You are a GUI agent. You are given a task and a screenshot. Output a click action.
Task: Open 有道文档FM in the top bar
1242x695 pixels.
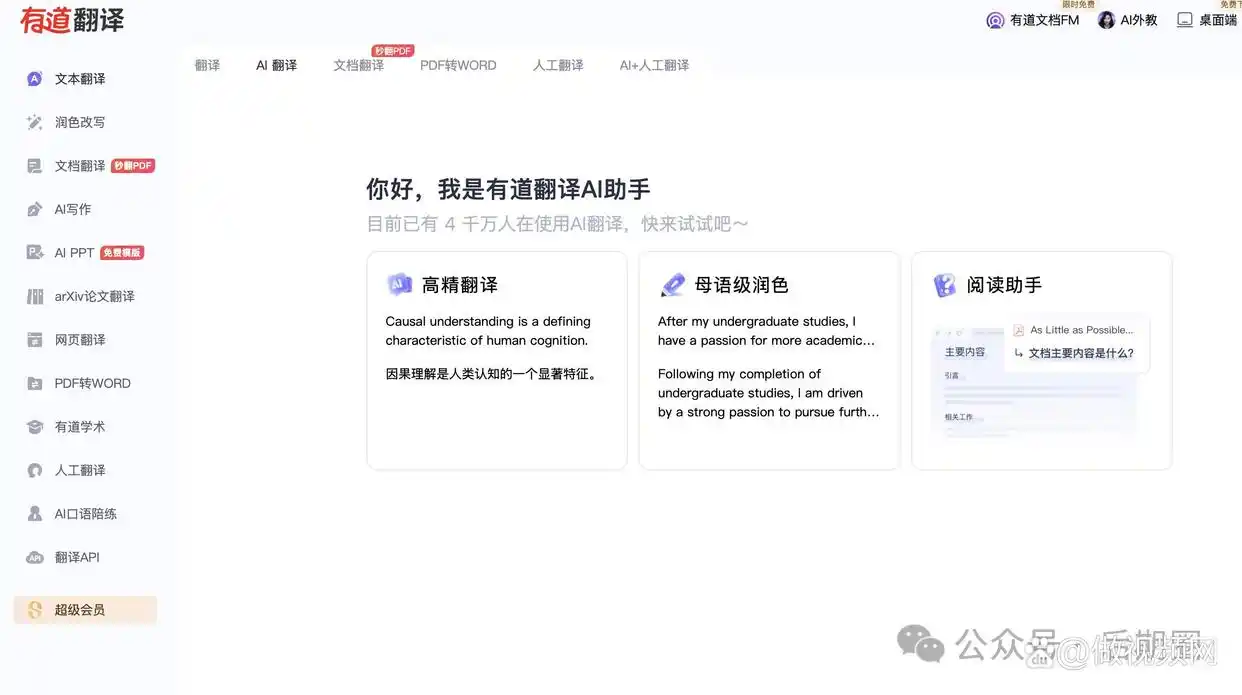click(x=1032, y=19)
